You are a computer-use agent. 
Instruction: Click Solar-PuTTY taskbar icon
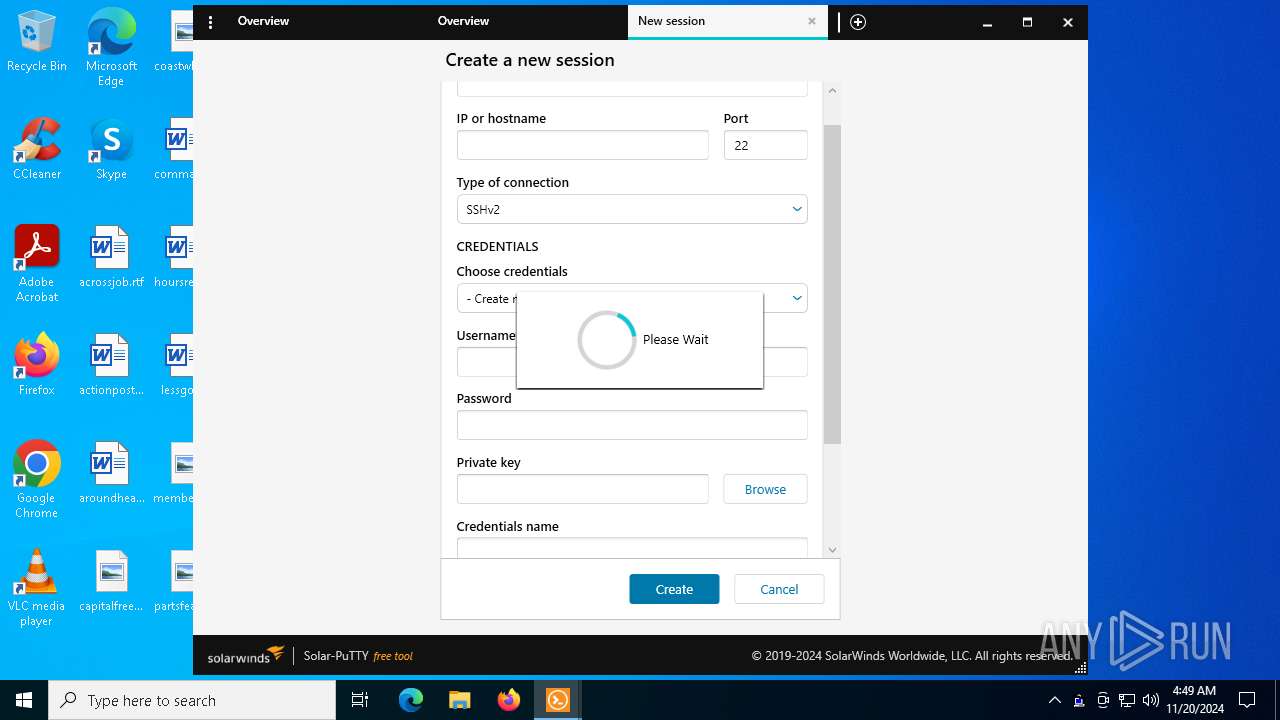(557, 700)
